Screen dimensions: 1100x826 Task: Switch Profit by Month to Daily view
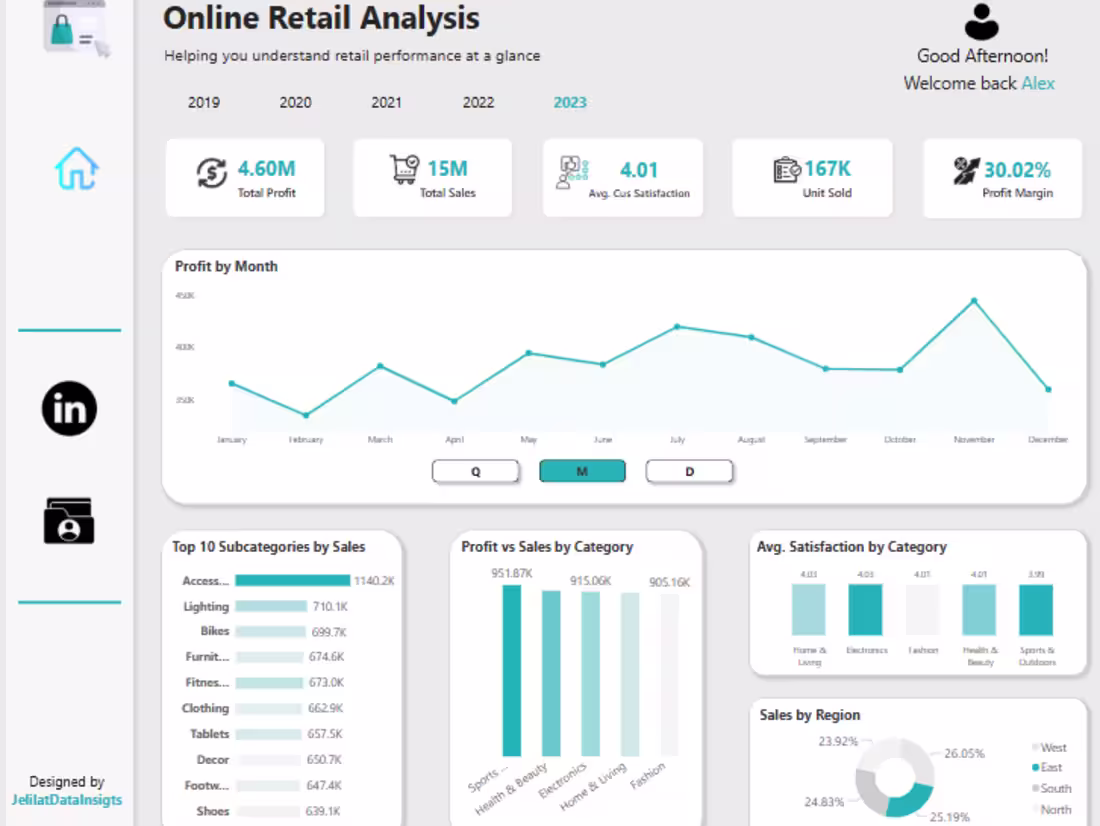(x=689, y=471)
